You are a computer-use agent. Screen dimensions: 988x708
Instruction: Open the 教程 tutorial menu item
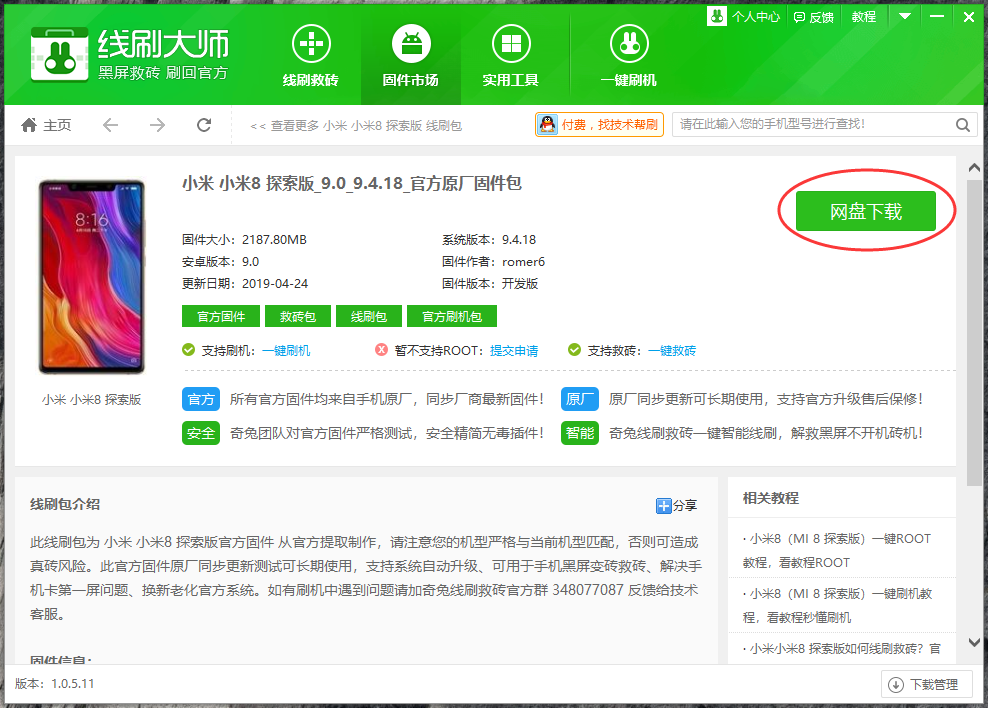click(x=864, y=17)
